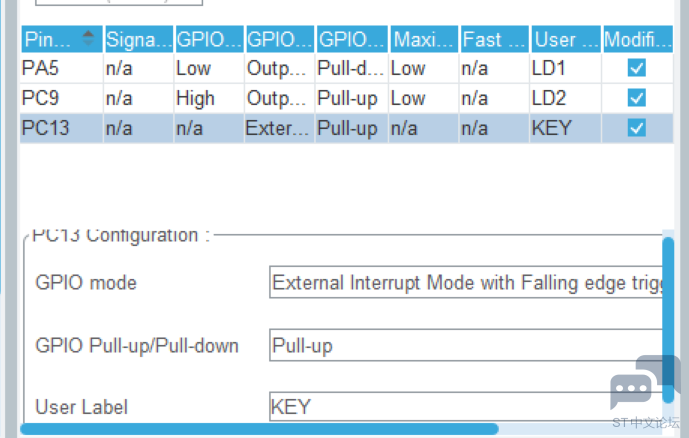The image size is (689, 438).
Task: Click the User Label field containing KEY
Action: click(466, 406)
